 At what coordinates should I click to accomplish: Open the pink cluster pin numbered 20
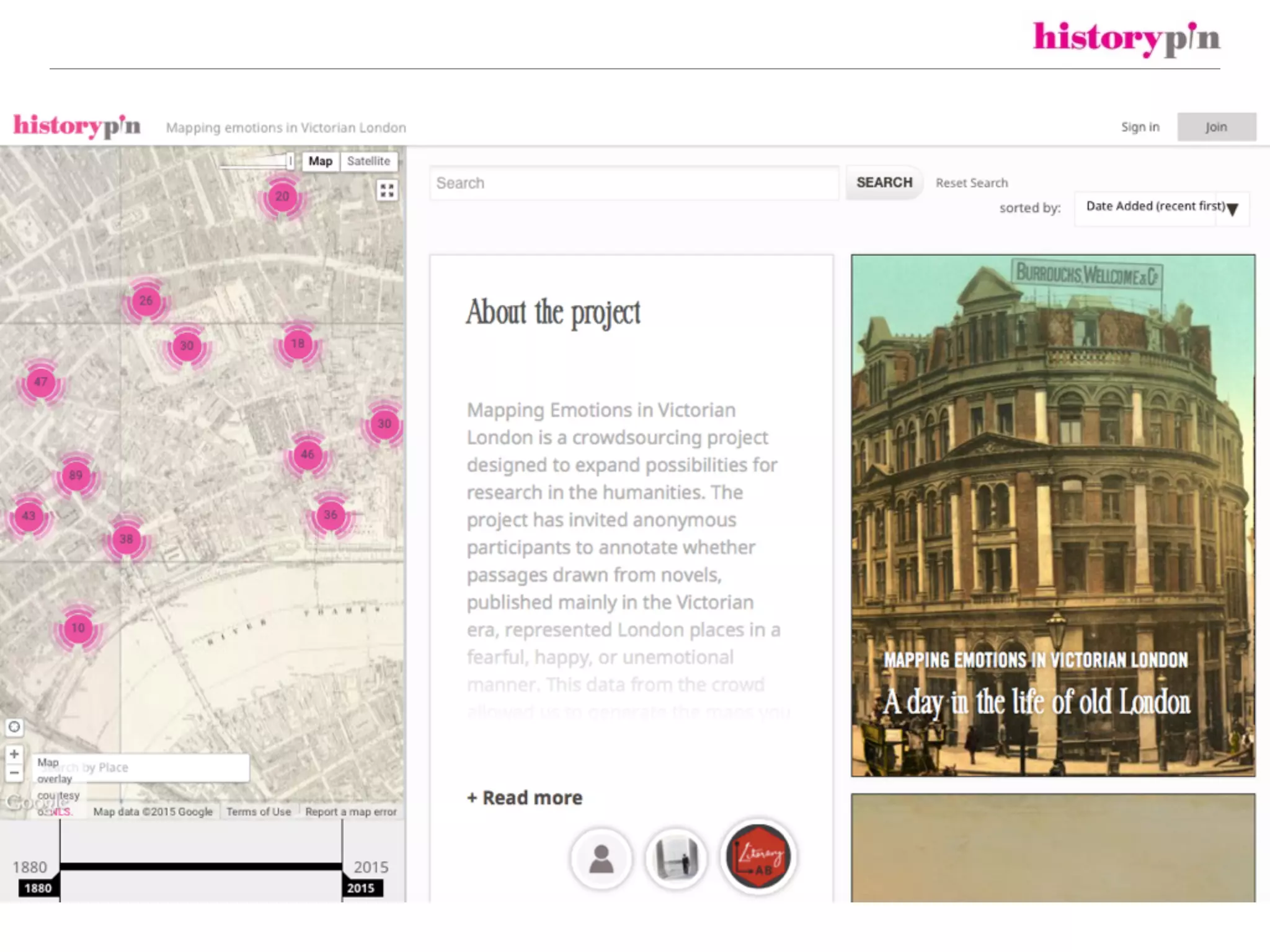(282, 197)
